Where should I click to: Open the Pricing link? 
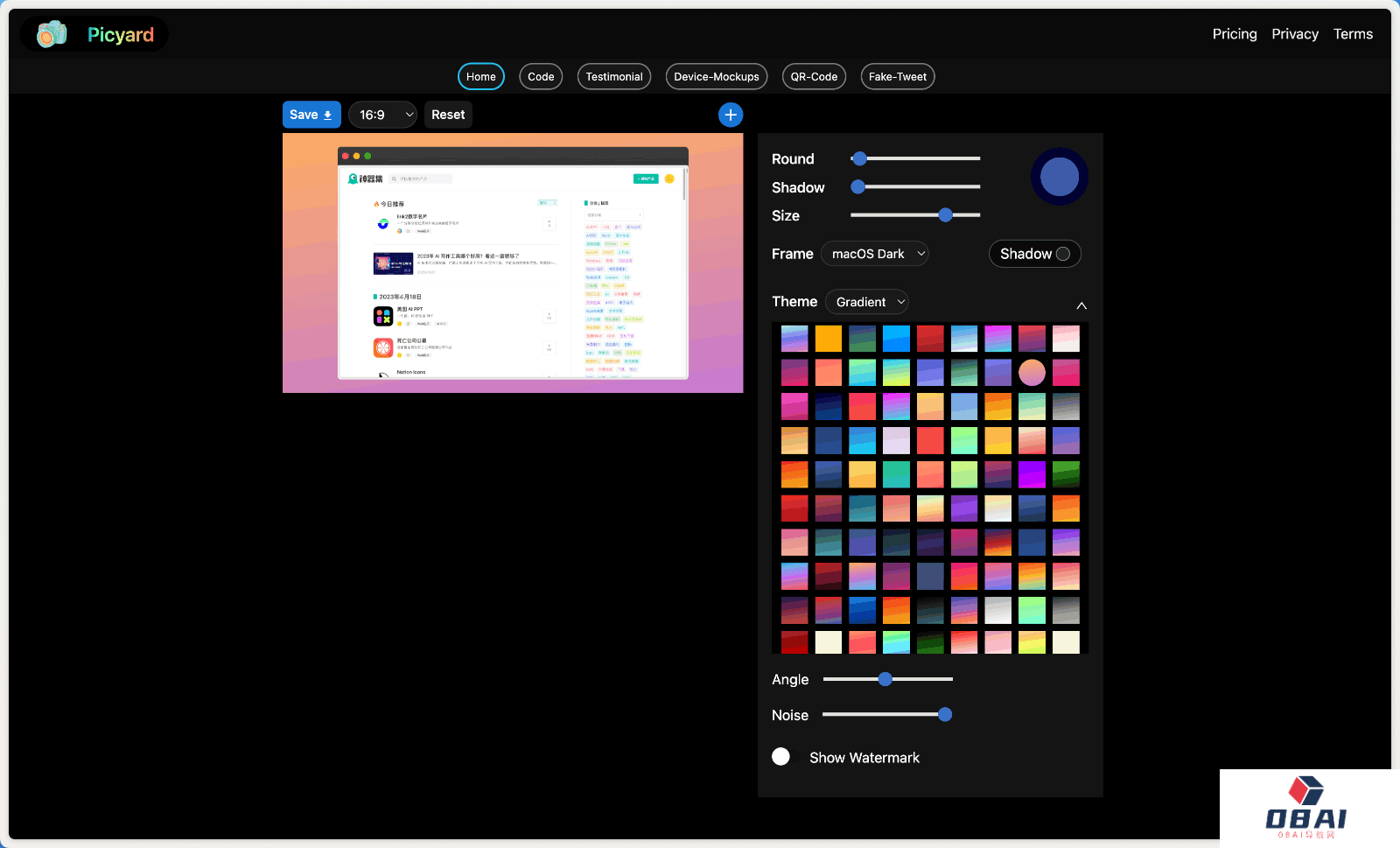coord(1234,34)
